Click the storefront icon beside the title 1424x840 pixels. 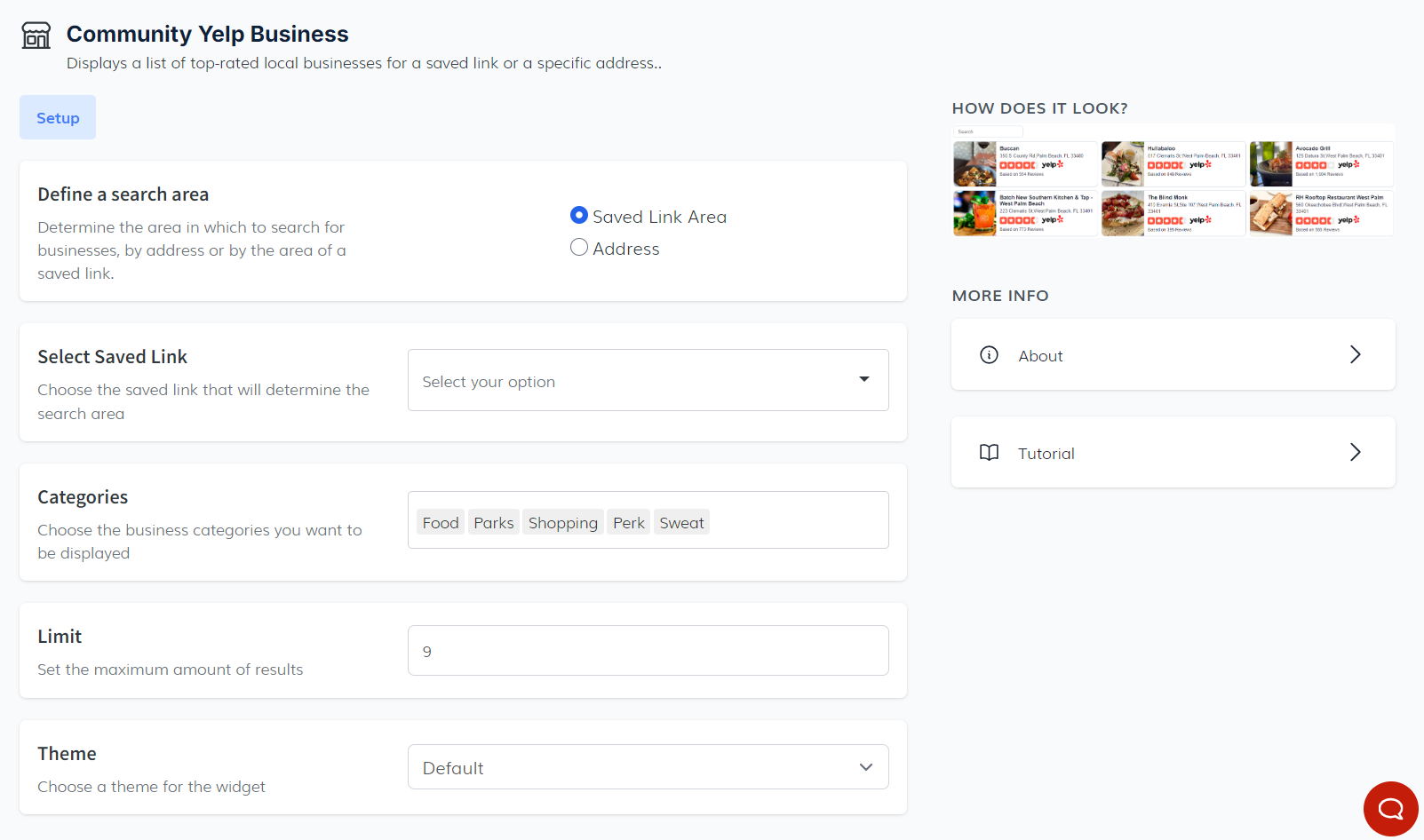[x=36, y=36]
